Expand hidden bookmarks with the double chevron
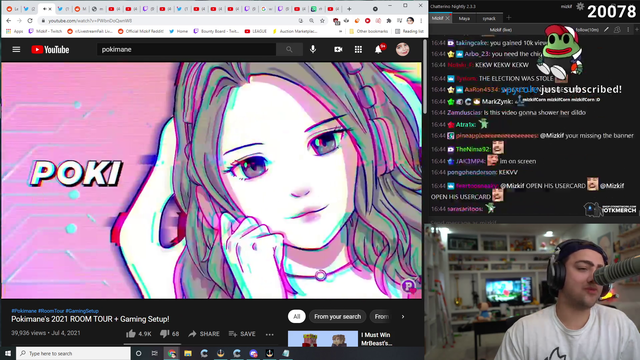 pyautogui.click(x=340, y=31)
